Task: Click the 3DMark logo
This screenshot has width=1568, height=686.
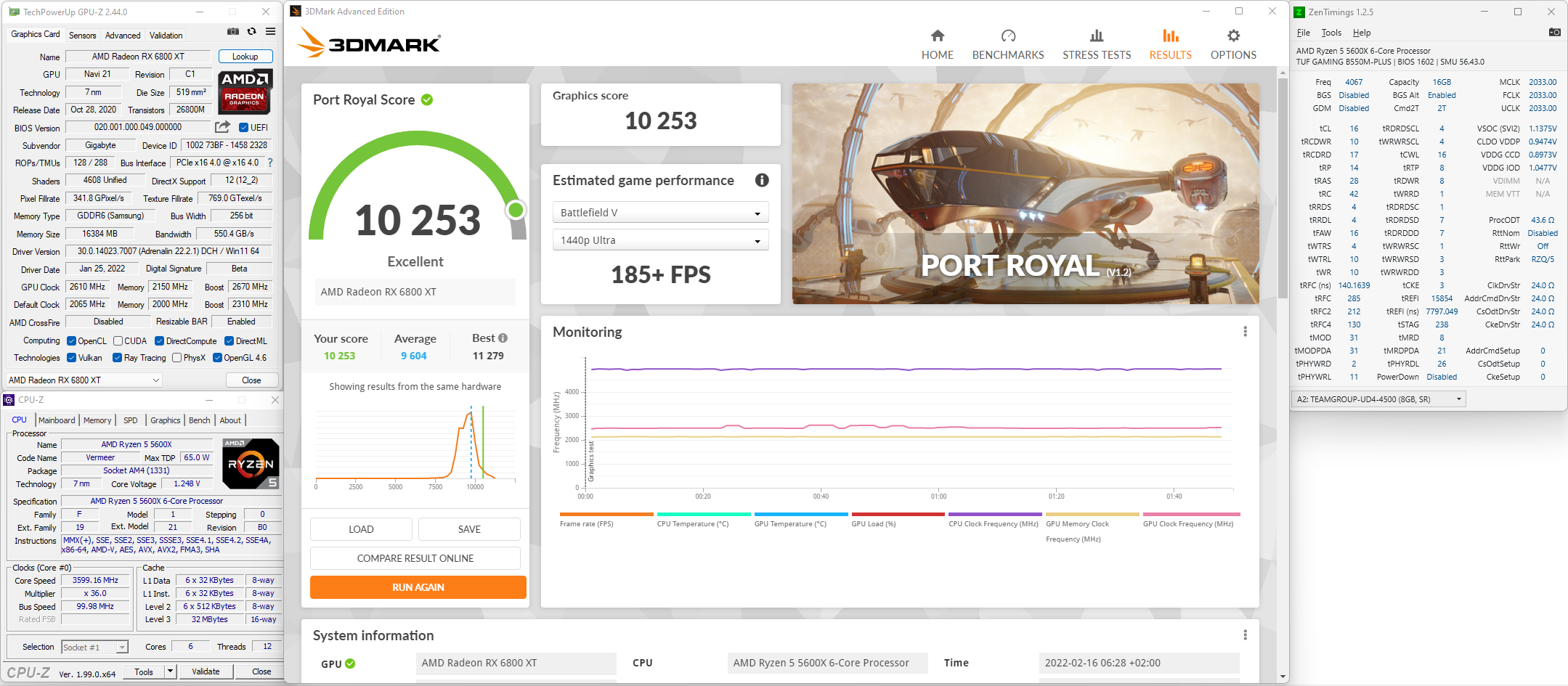Action: (x=369, y=43)
